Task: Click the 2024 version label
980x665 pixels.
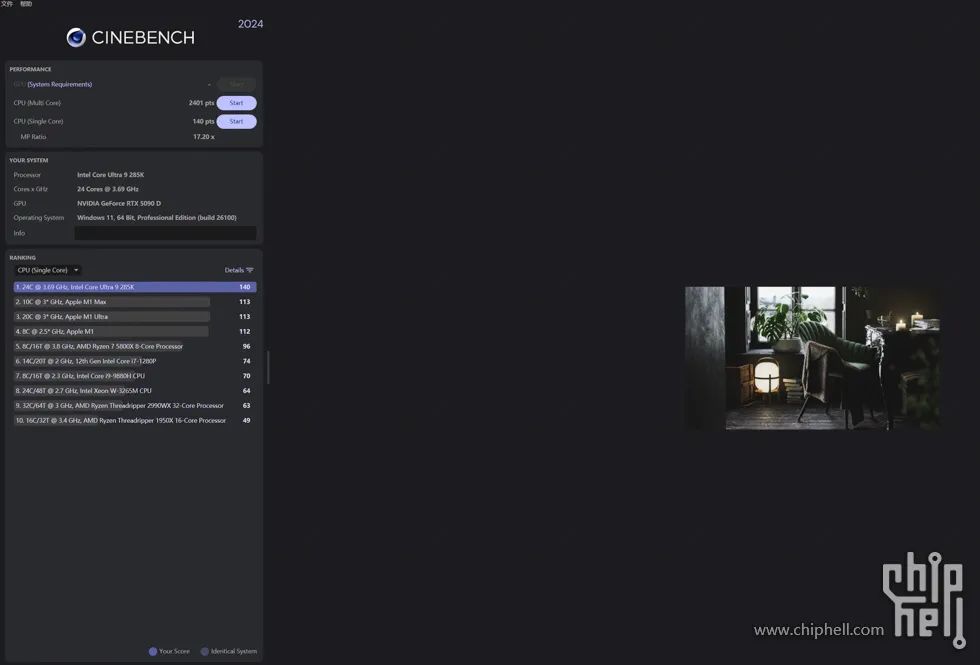Action: tap(251, 24)
